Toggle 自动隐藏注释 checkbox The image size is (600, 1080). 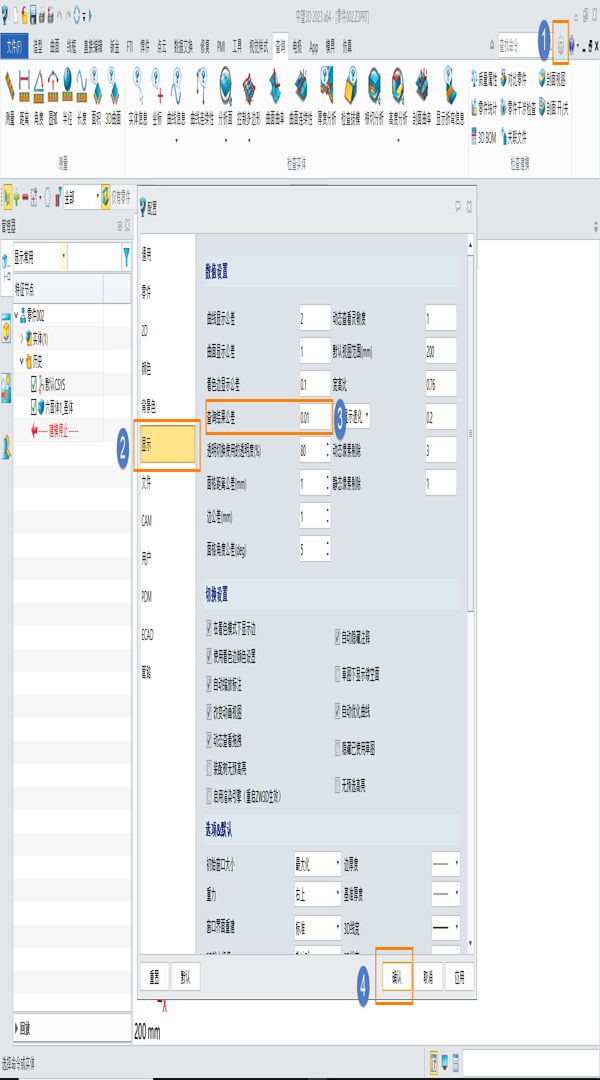[339, 637]
